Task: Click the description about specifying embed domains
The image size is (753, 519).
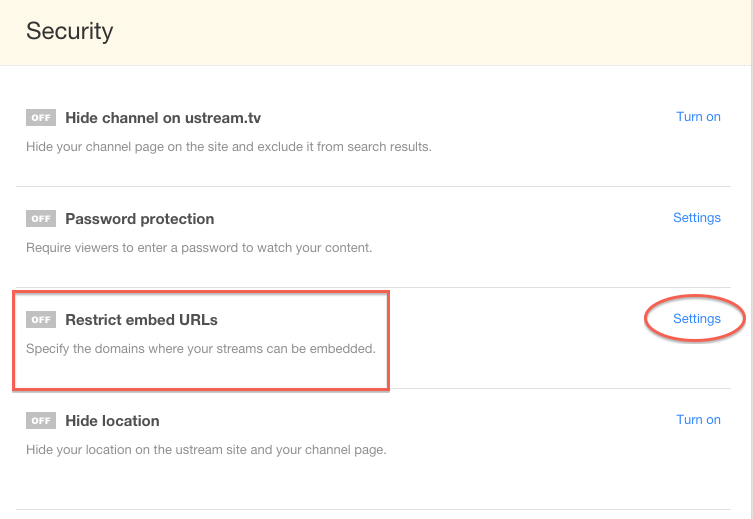Action: point(201,349)
